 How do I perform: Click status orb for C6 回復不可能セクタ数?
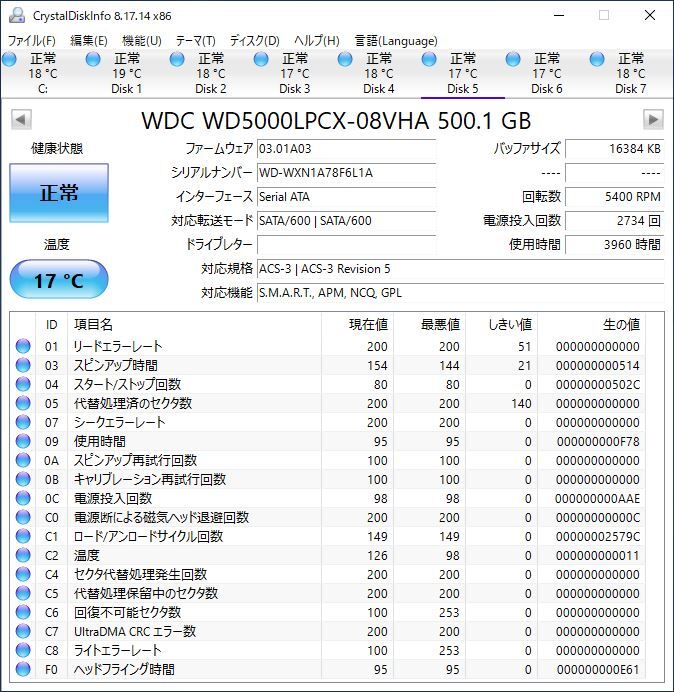[x=23, y=612]
